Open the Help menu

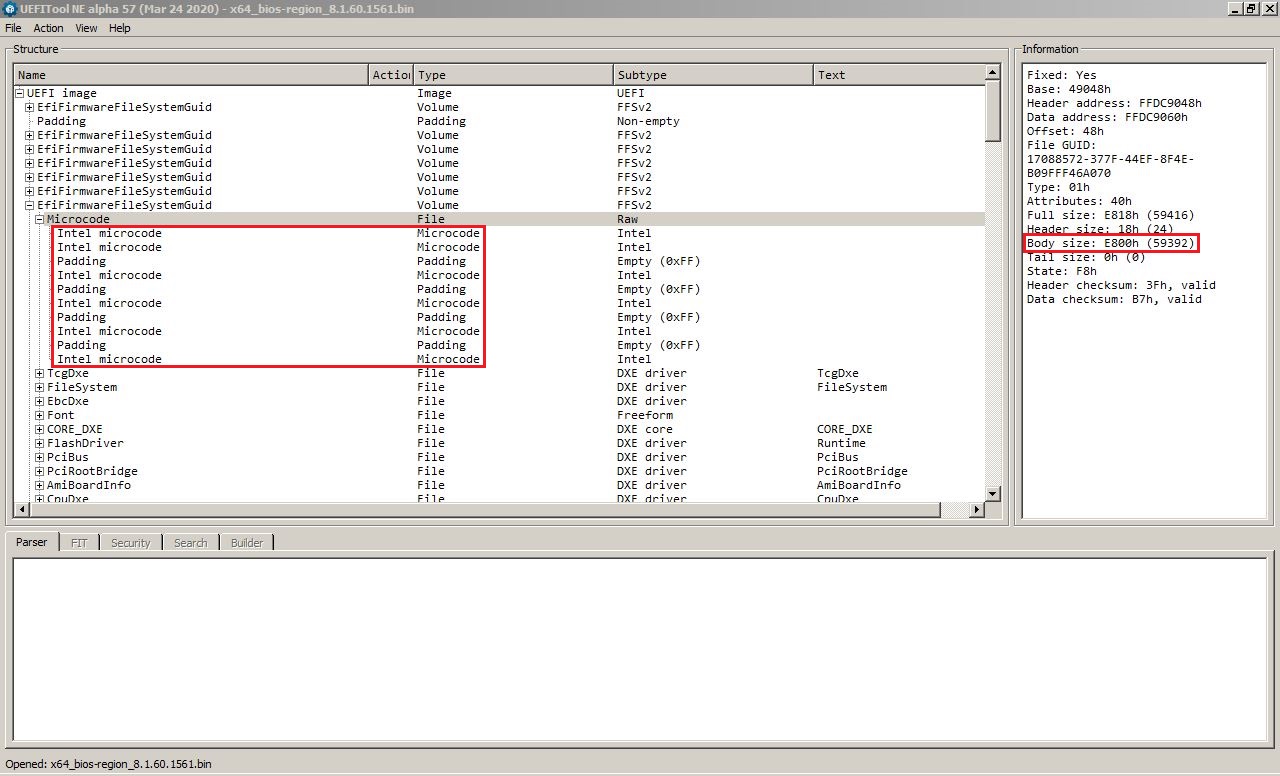point(120,28)
